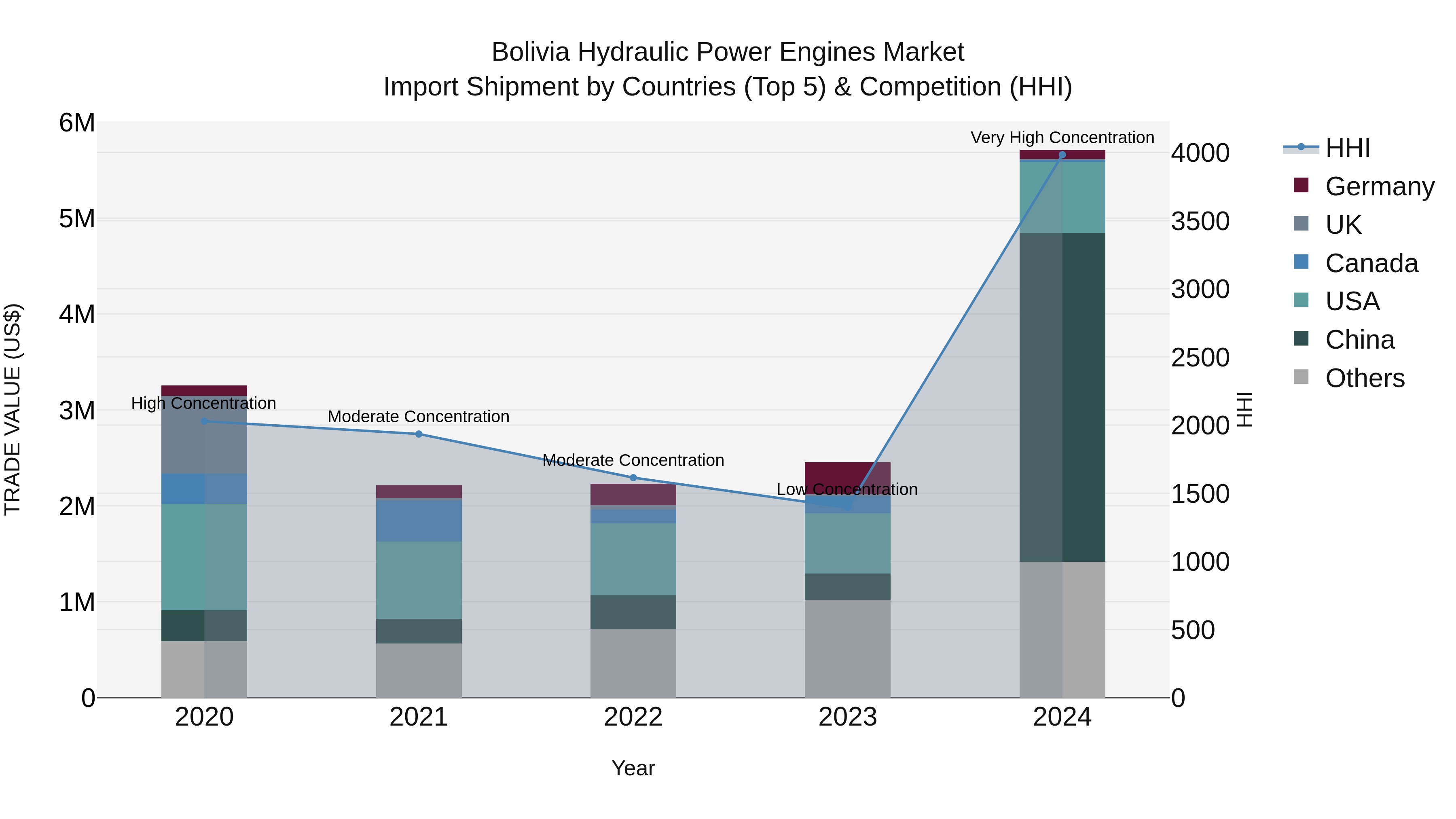Click the 6M tick on trade value axis

click(x=77, y=123)
